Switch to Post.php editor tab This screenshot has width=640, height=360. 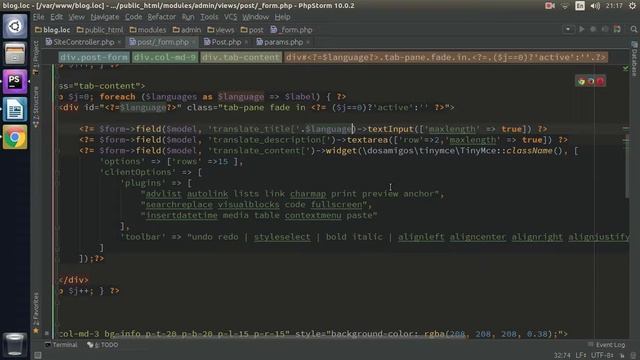point(226,42)
